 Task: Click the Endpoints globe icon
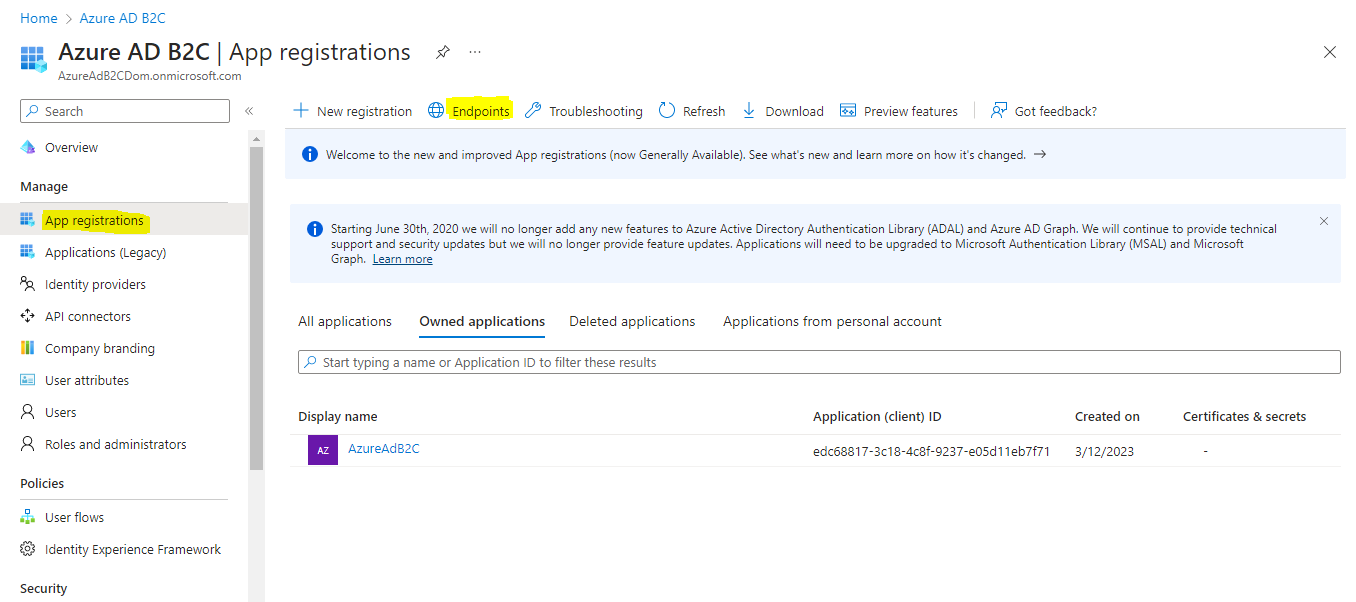(436, 110)
